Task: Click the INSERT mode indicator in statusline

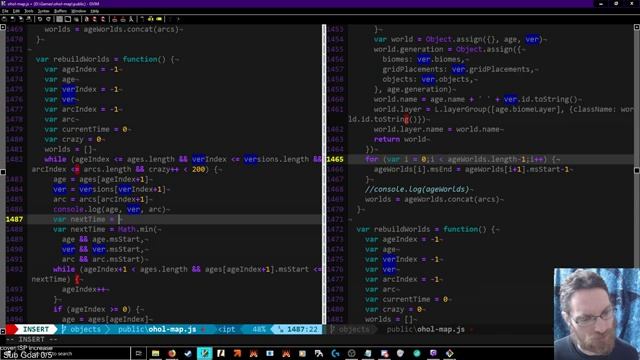Action: tap(36, 329)
